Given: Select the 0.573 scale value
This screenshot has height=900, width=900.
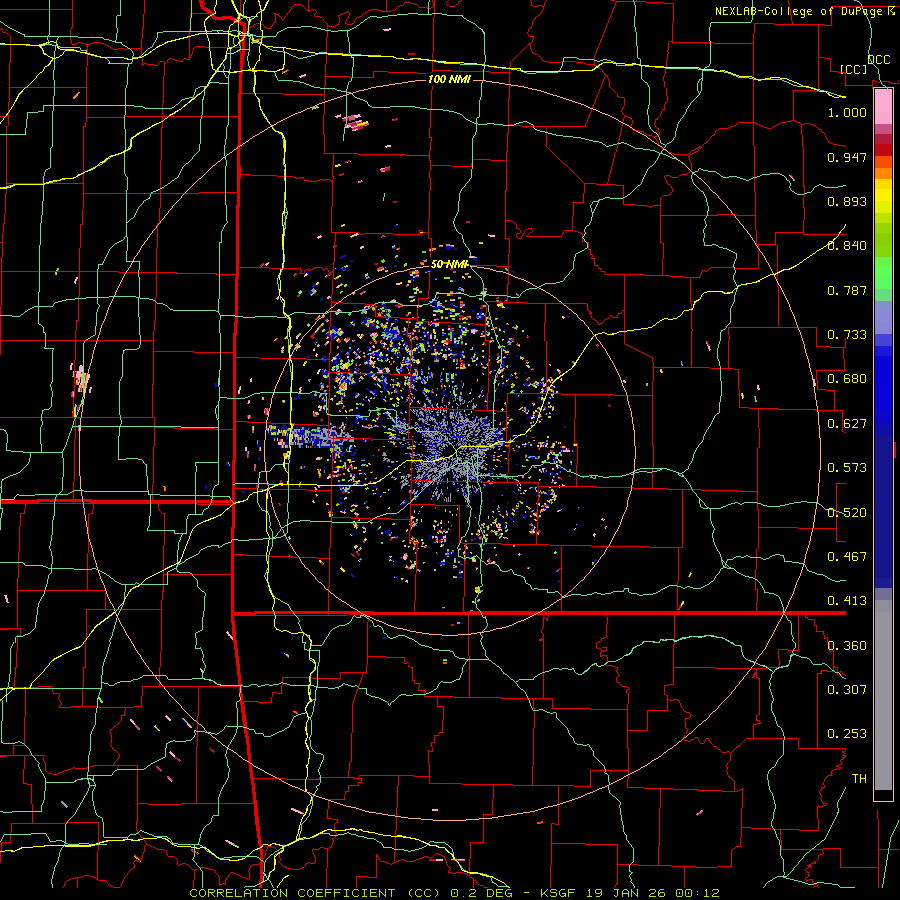Looking at the screenshot, I should (847, 468).
